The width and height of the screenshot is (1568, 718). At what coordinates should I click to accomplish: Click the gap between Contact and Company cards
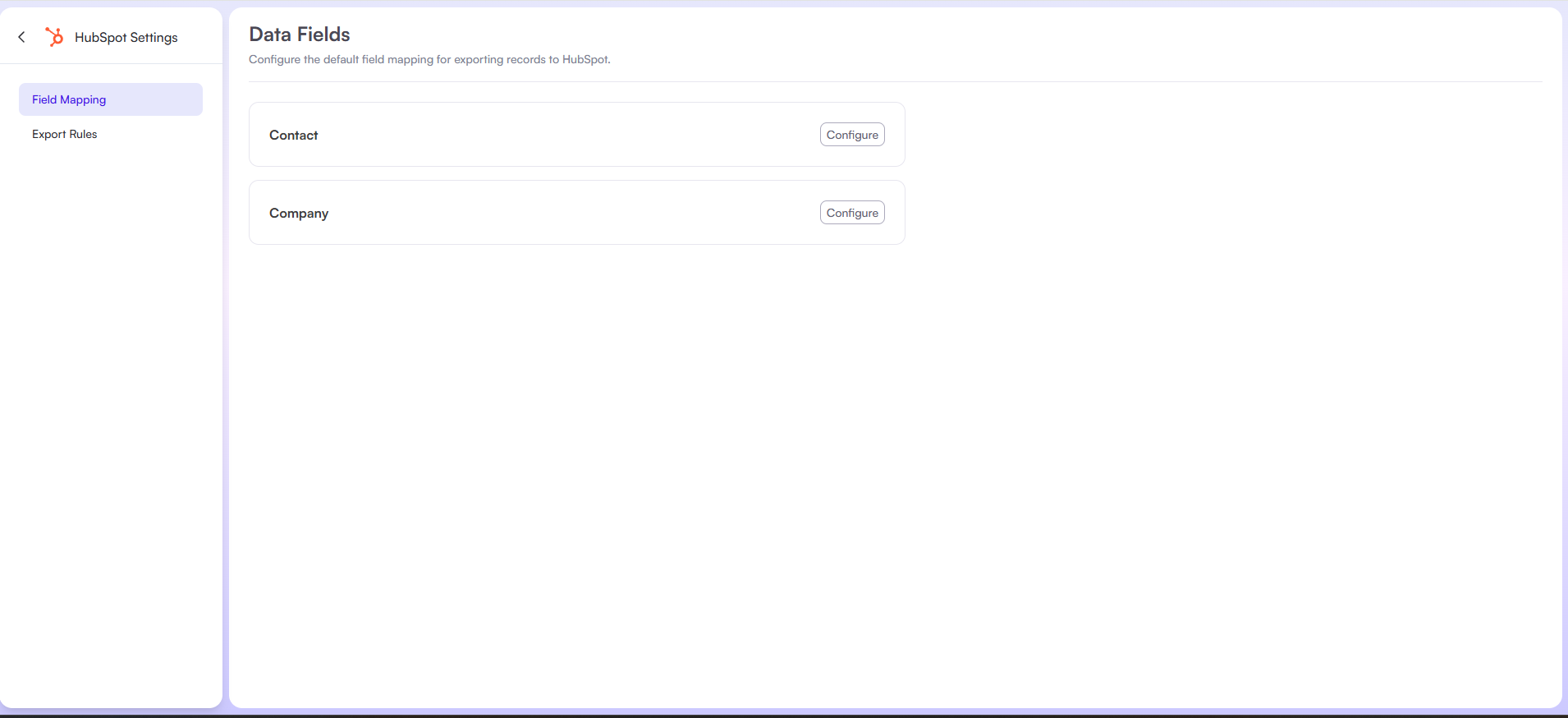[576, 173]
